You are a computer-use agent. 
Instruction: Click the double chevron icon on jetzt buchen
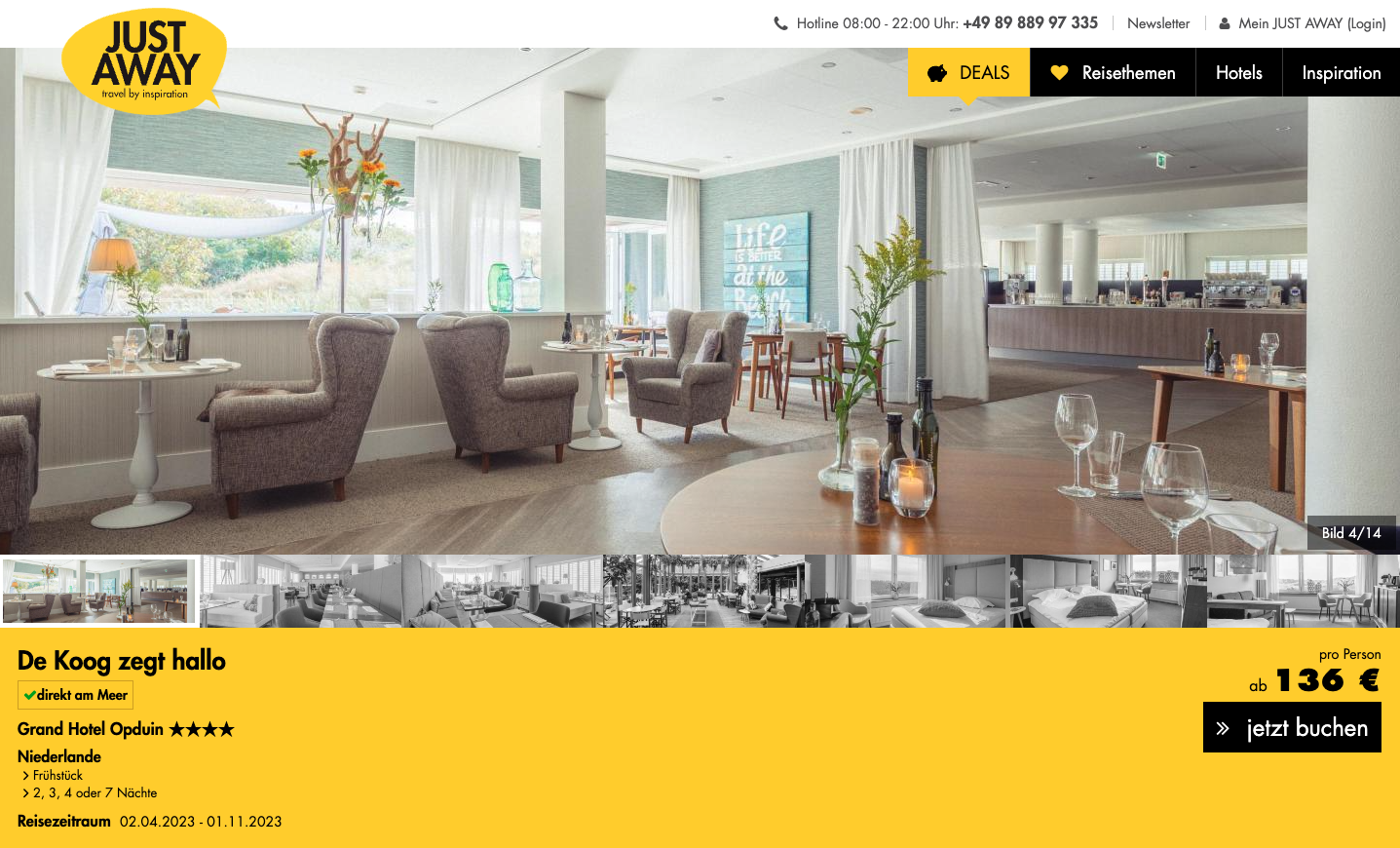point(1223,728)
